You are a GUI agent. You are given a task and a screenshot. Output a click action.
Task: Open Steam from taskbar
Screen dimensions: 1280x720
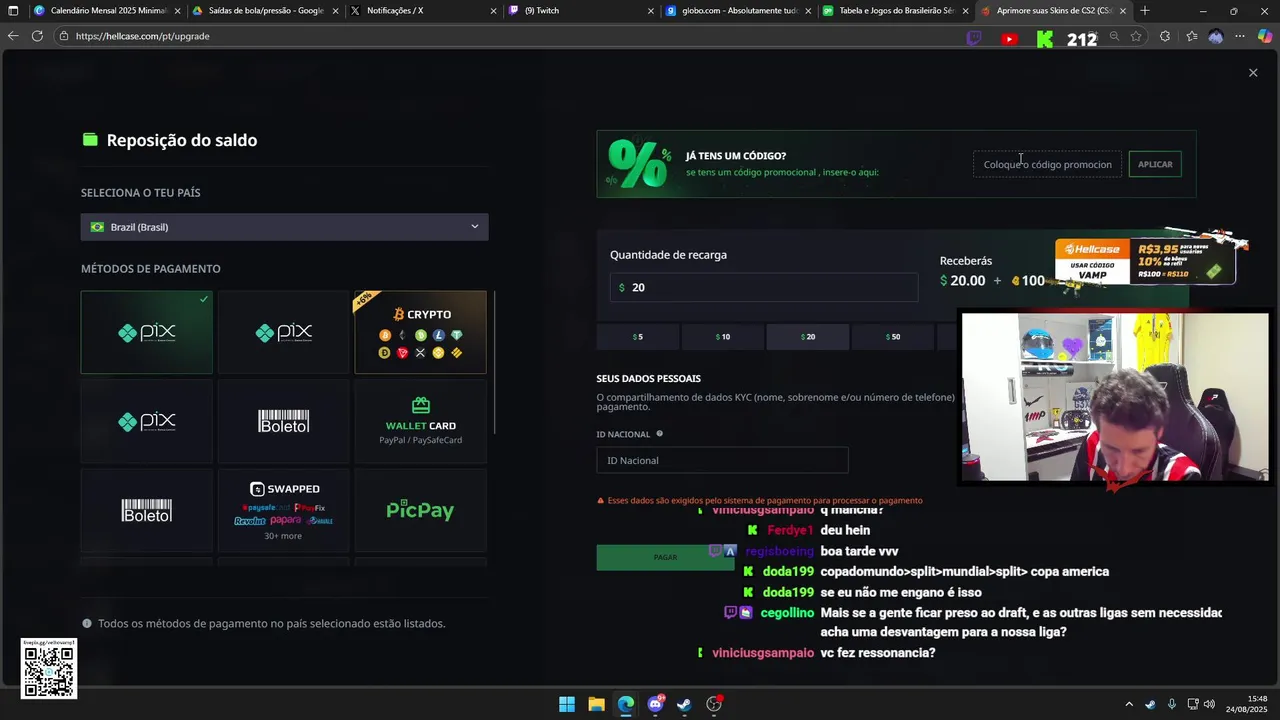tap(684, 704)
